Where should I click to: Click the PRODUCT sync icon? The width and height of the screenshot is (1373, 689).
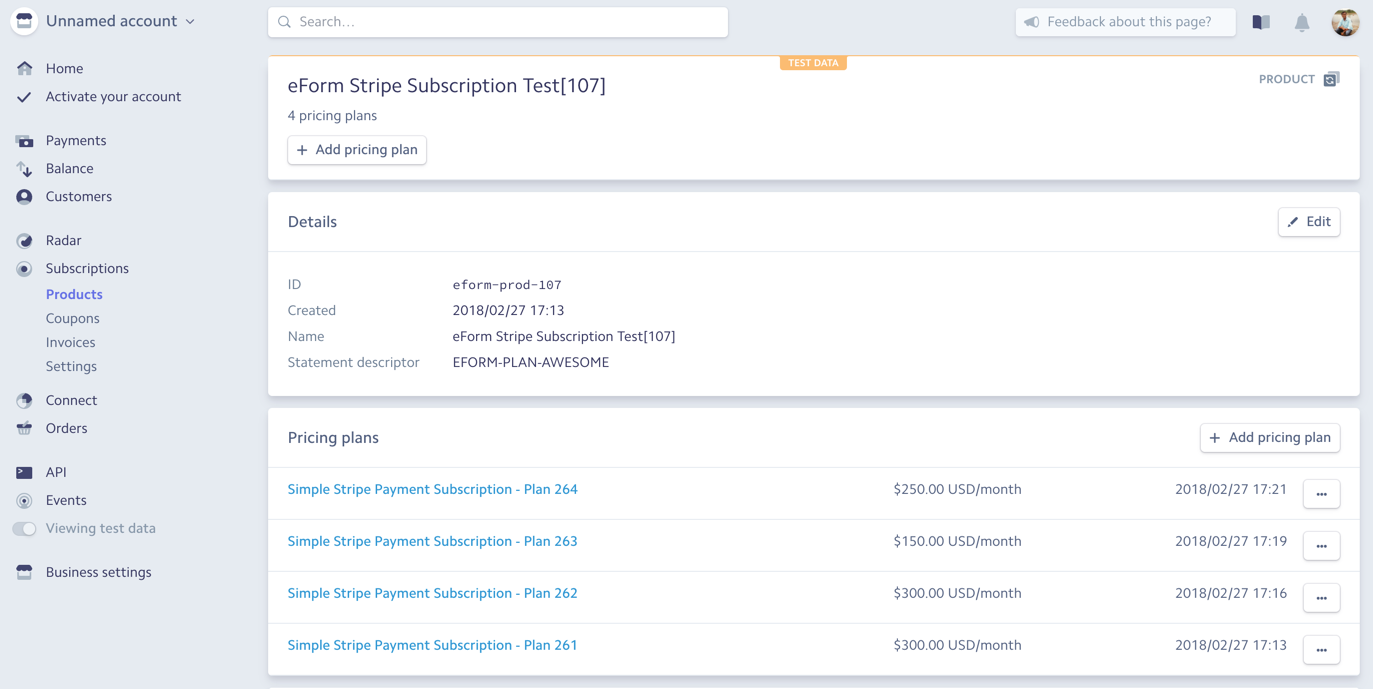(1331, 79)
